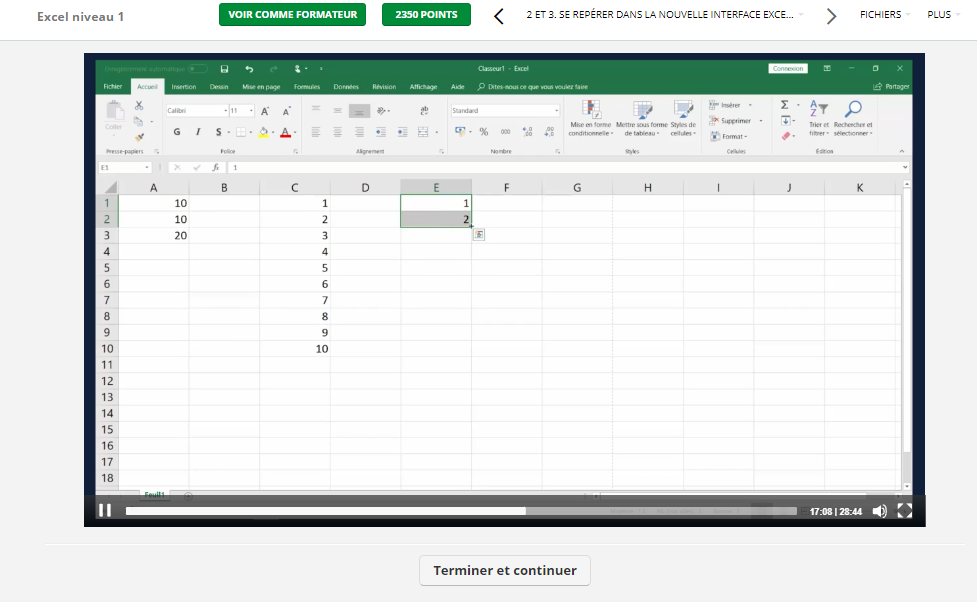Click the cell borders icon
This screenshot has height=602, width=977.
pos(241,131)
